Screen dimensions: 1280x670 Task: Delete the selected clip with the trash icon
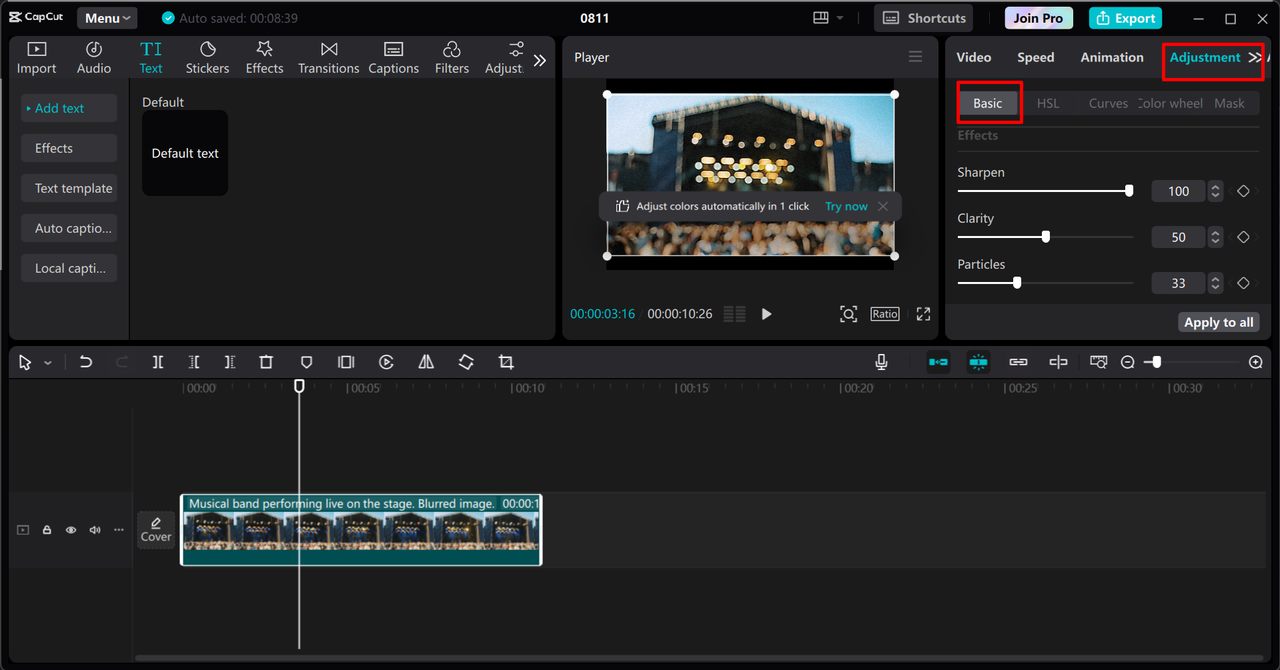(266, 362)
